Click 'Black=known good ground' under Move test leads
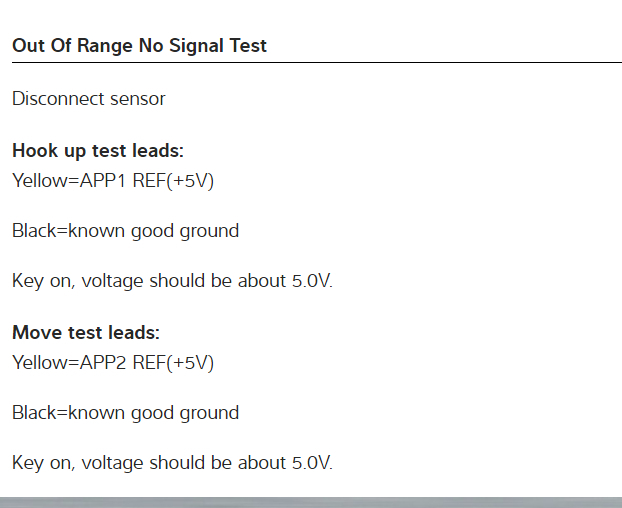This screenshot has height=508, width=622. [x=125, y=413]
